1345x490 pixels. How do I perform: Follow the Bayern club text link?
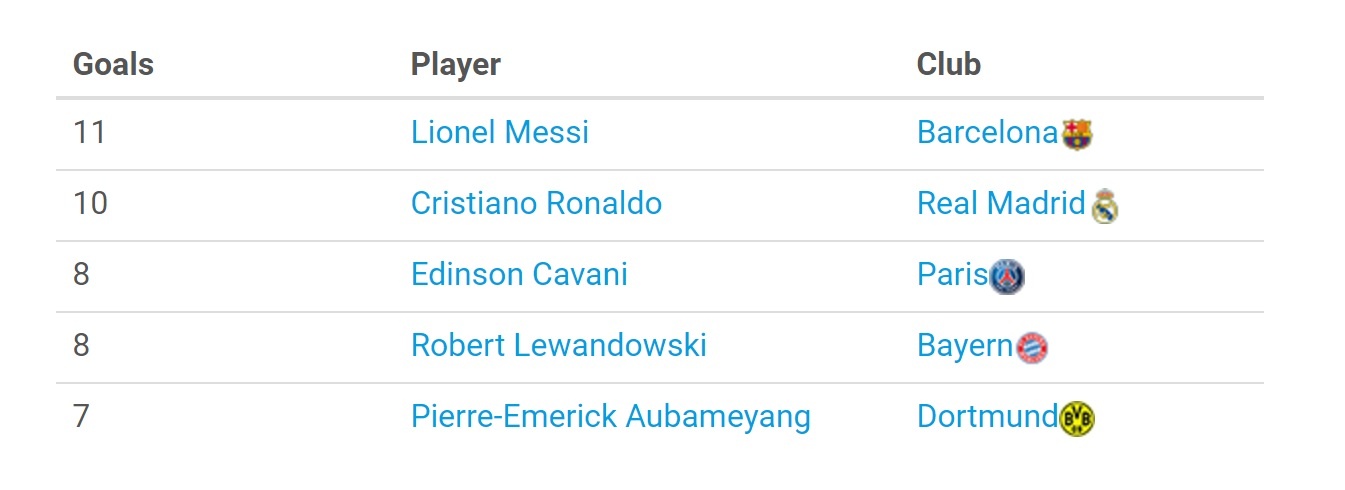point(964,345)
